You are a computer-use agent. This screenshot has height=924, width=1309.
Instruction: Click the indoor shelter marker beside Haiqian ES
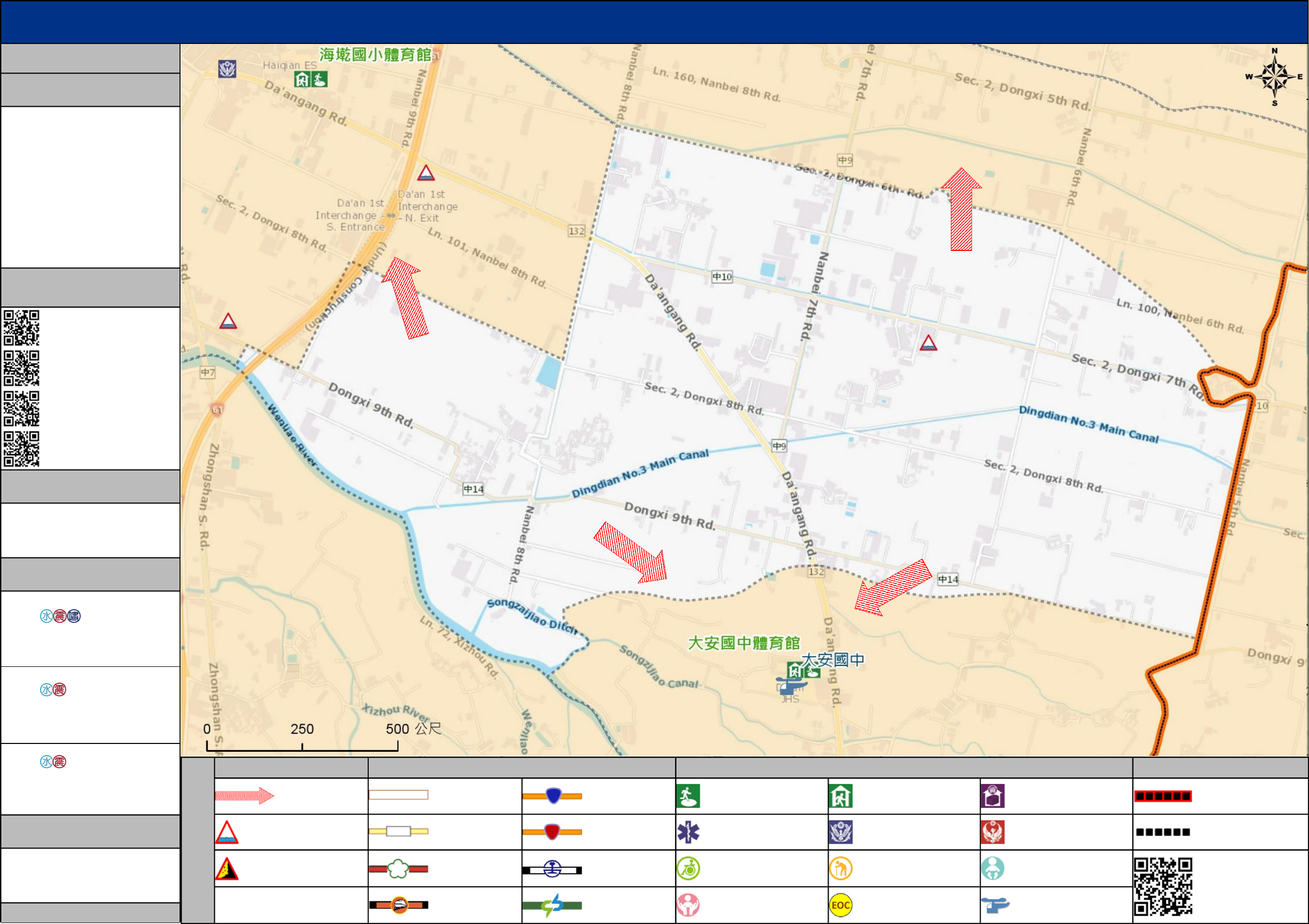(x=302, y=79)
